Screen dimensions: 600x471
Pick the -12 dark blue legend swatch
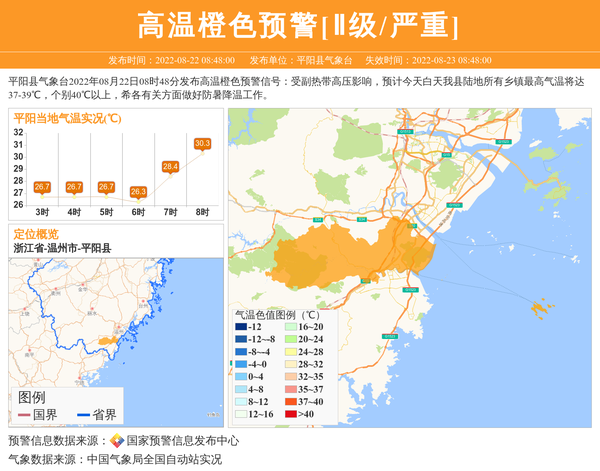click(241, 327)
